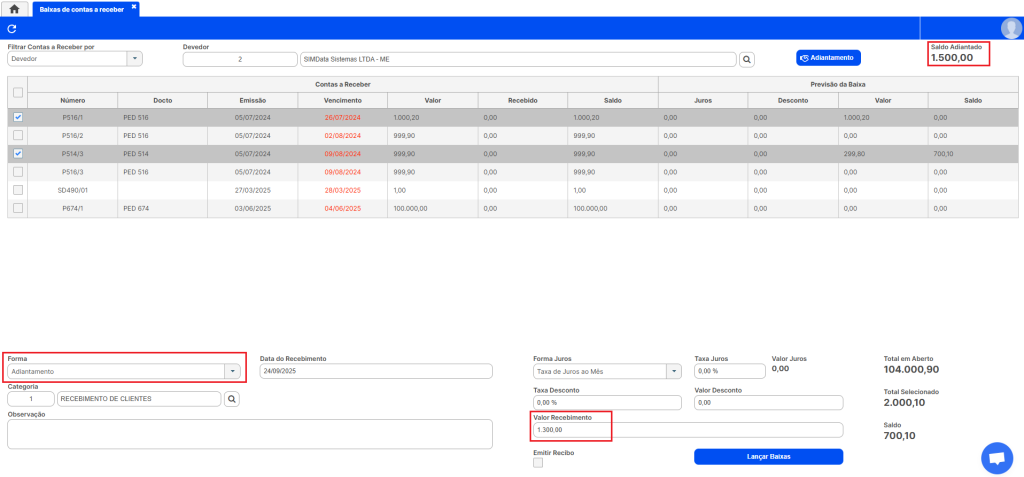
Task: Close the Baixas de contas a receber tab
Action: coord(134,6)
